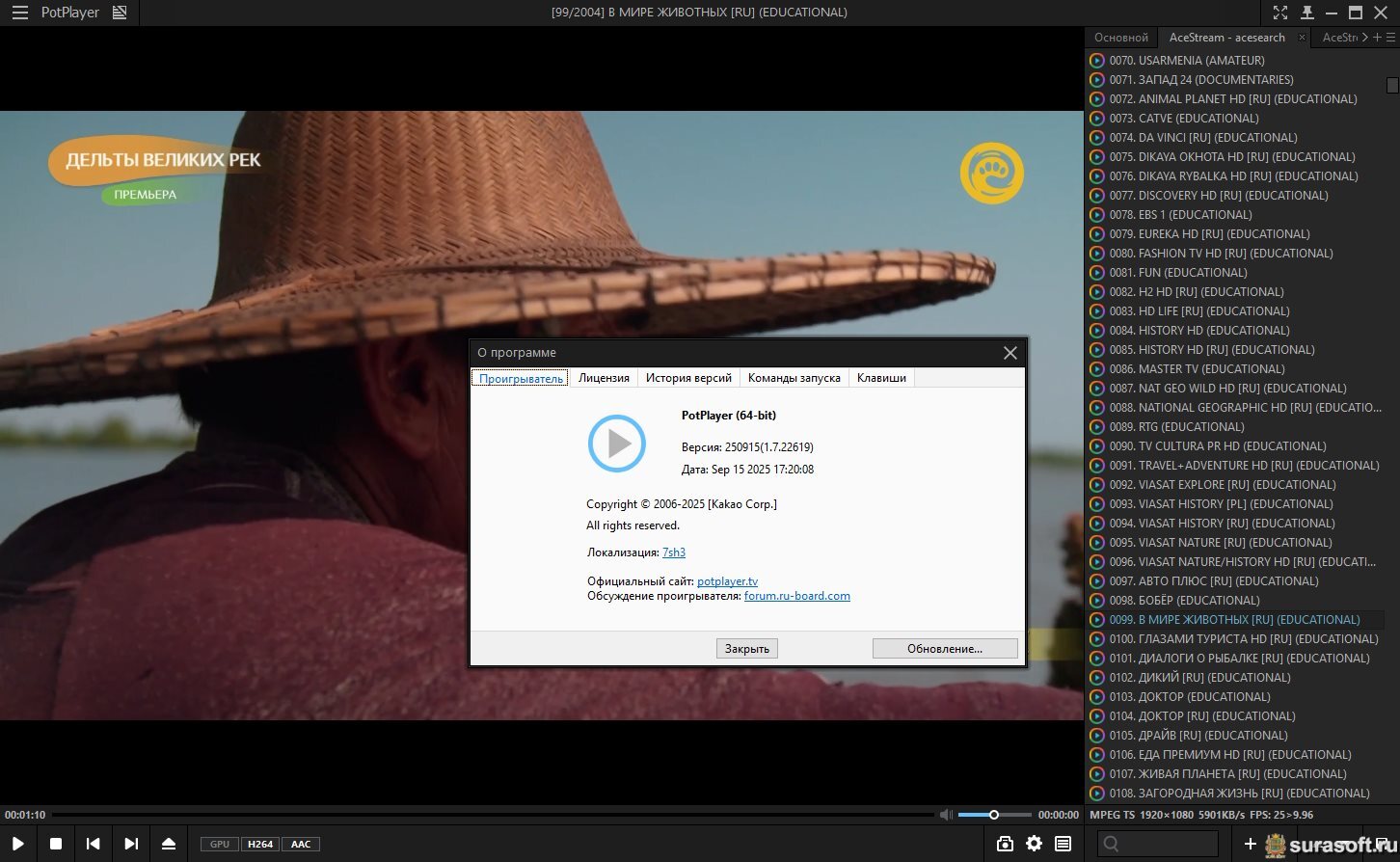Viewport: 1400px width, 862px height.
Task: Click the volume slider
Action: point(993,815)
